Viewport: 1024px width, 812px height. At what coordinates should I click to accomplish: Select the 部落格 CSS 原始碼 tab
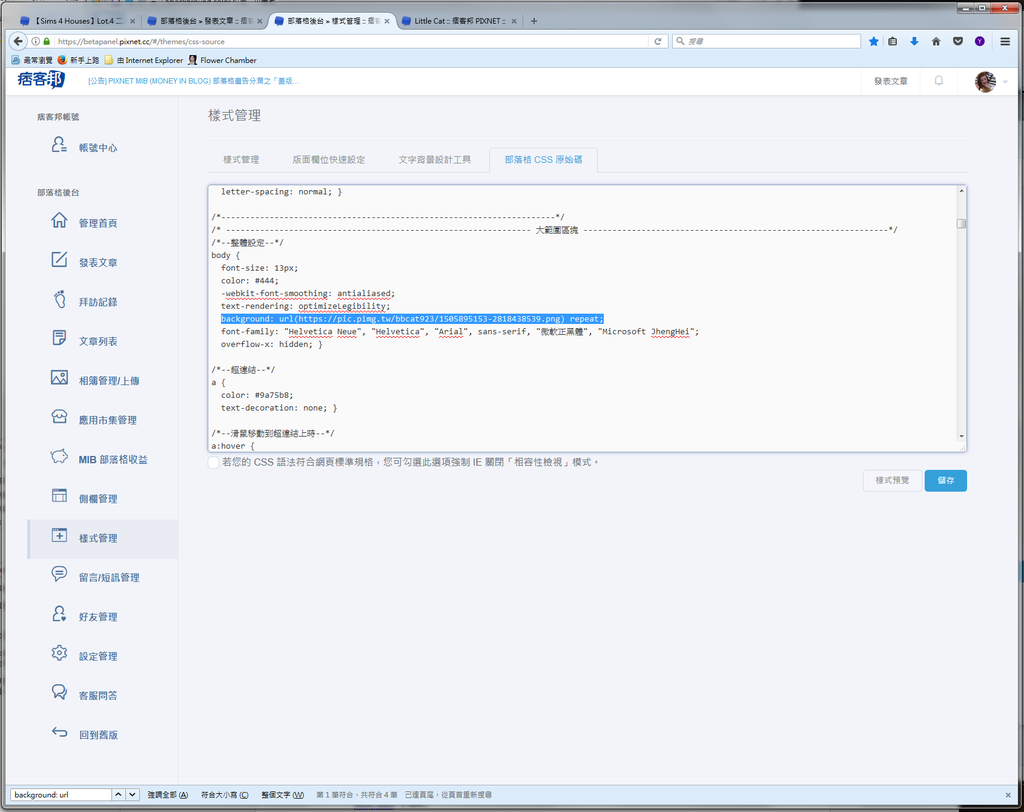tap(543, 159)
